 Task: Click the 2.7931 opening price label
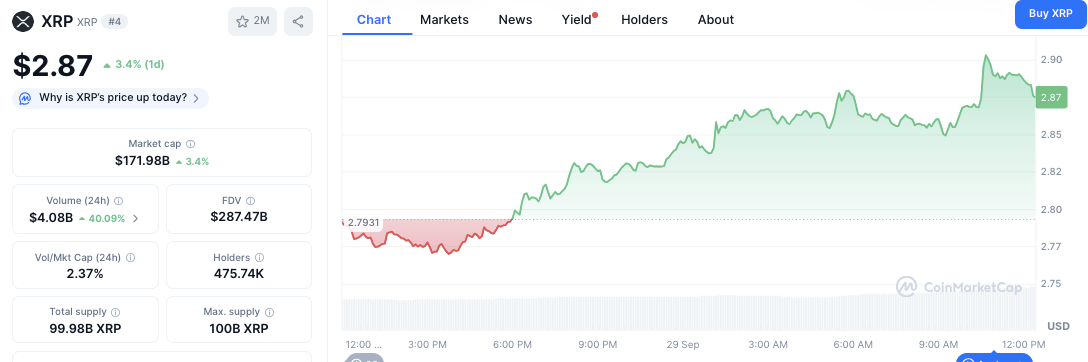[363, 223]
